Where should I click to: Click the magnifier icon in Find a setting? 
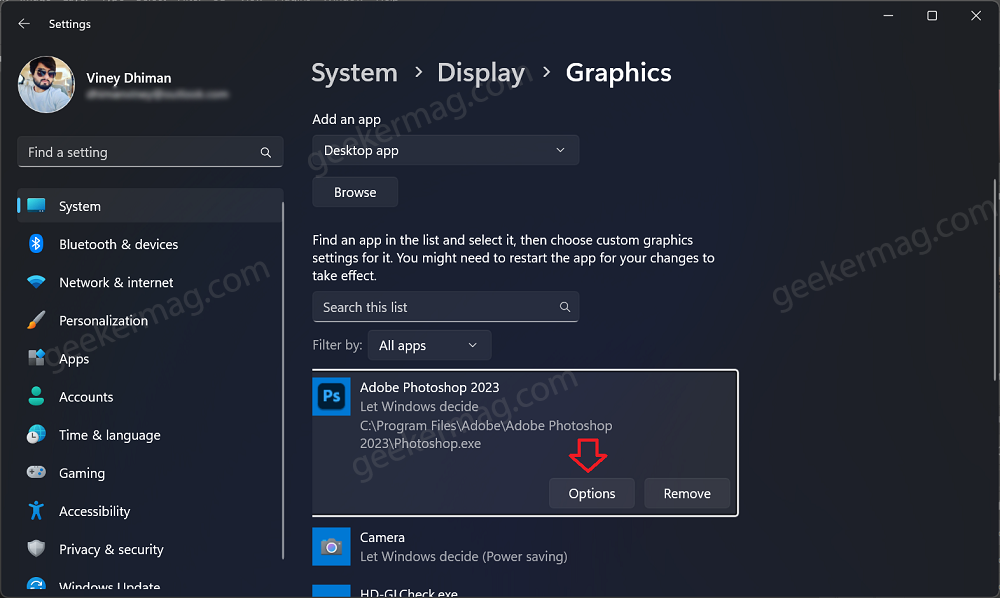point(266,152)
